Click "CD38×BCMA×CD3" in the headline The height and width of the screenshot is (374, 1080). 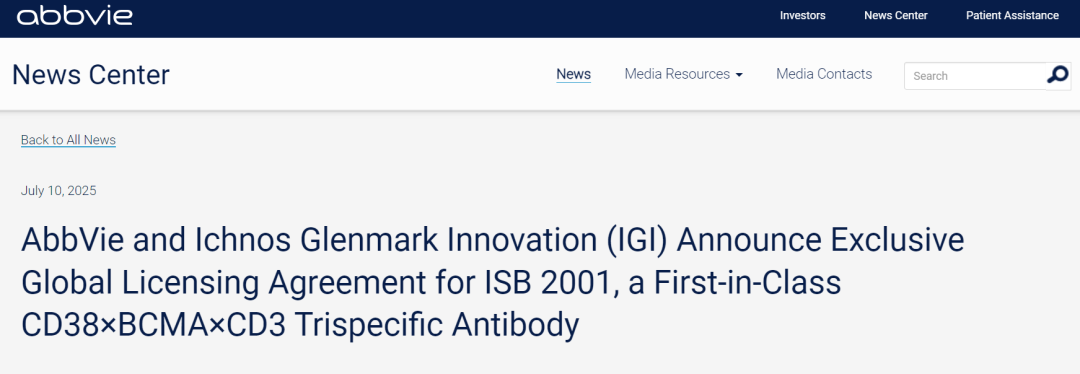pos(152,326)
